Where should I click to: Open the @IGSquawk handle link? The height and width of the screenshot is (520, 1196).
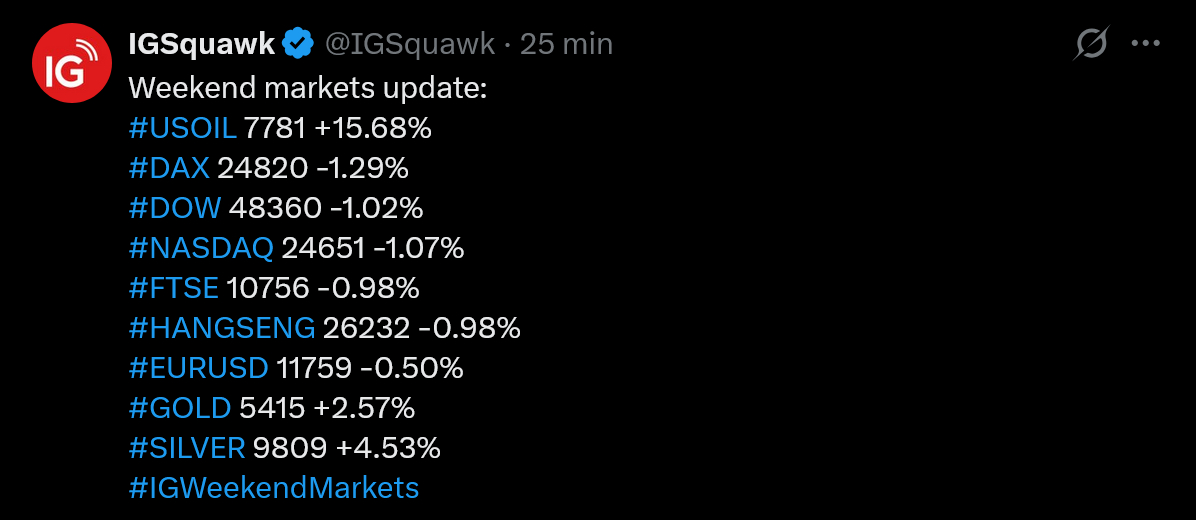[x=408, y=44]
